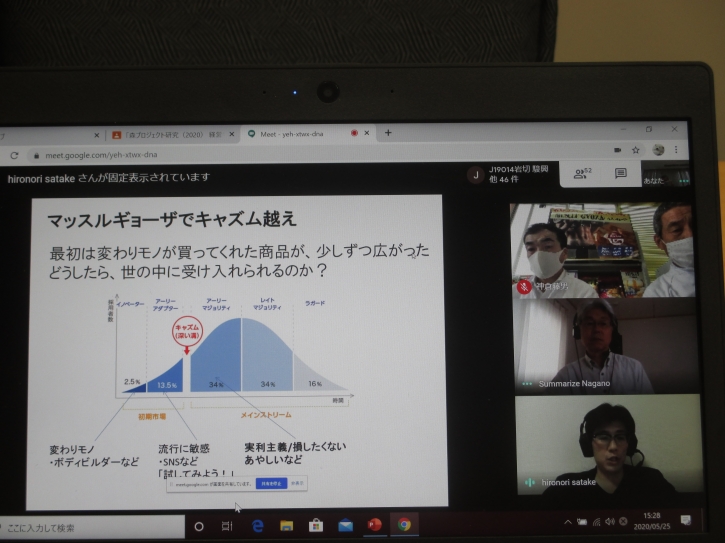Open the Chrome profile avatar

[658, 150]
